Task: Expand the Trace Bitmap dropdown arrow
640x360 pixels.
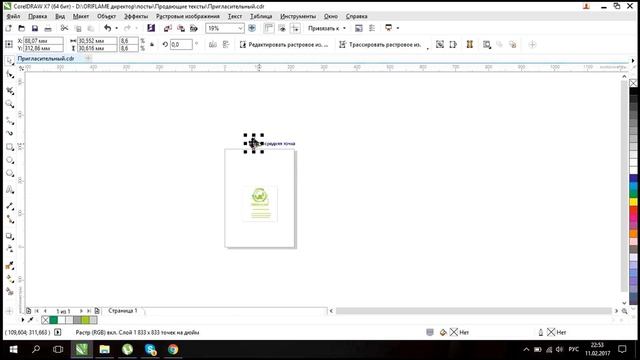Action: pyautogui.click(x=428, y=48)
